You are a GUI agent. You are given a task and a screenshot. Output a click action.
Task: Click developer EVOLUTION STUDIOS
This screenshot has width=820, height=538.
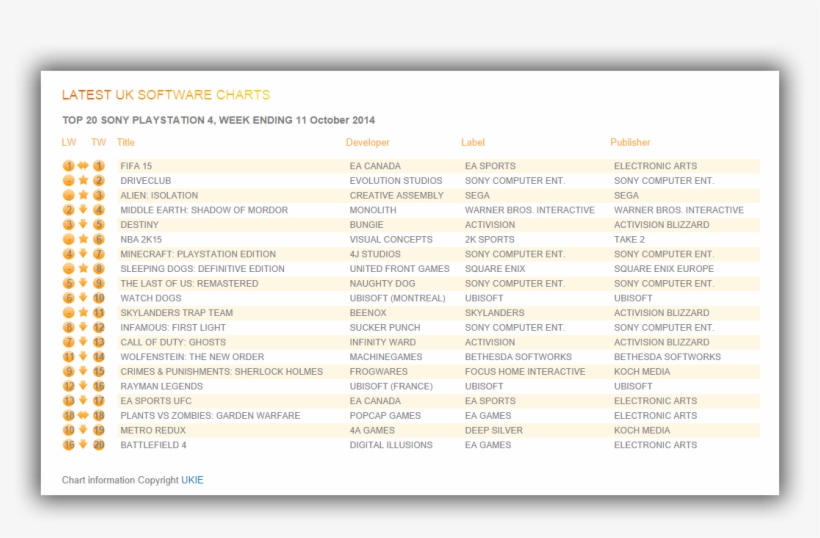[396, 180]
